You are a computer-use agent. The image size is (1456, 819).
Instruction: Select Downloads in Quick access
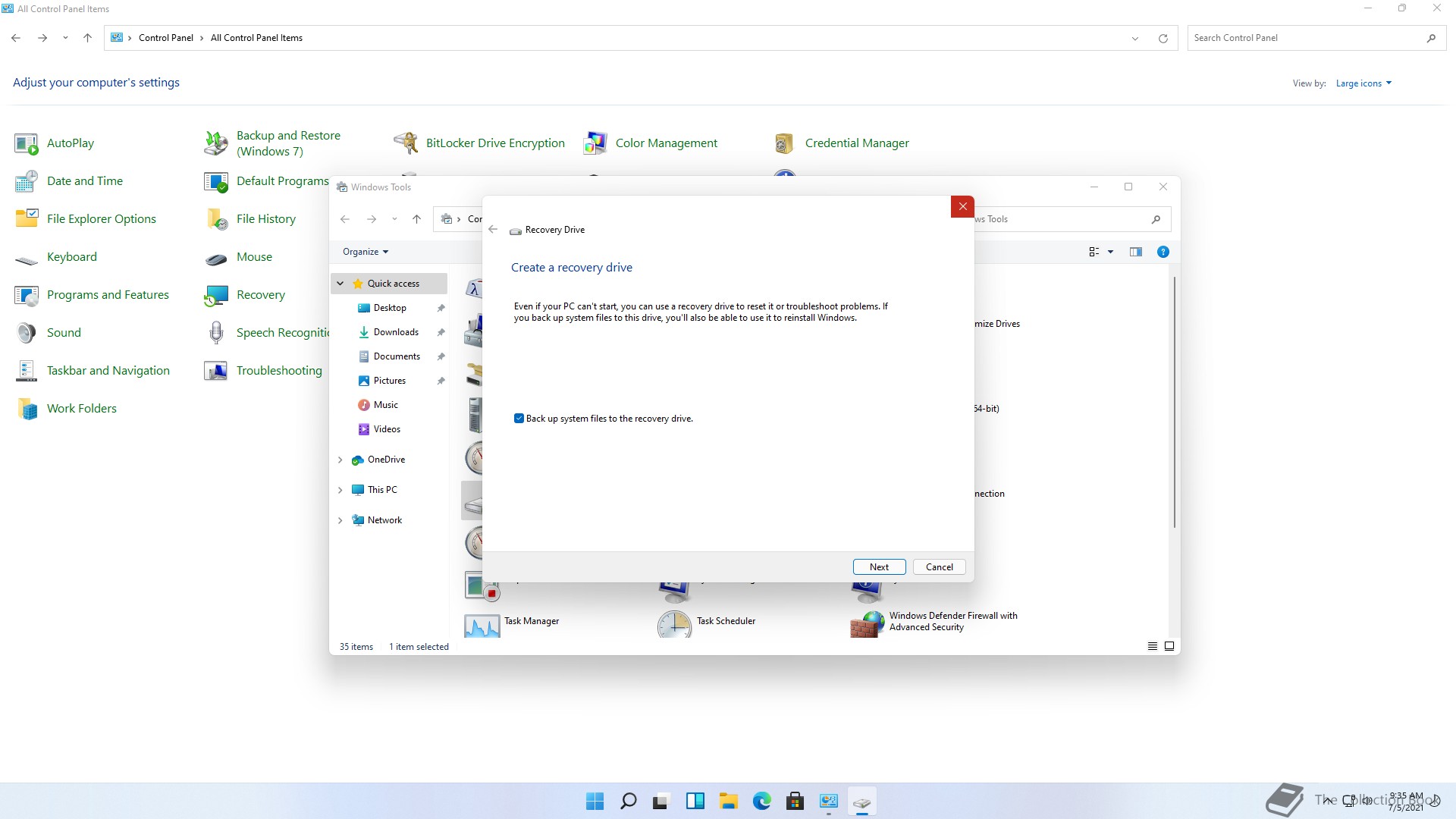coord(396,332)
